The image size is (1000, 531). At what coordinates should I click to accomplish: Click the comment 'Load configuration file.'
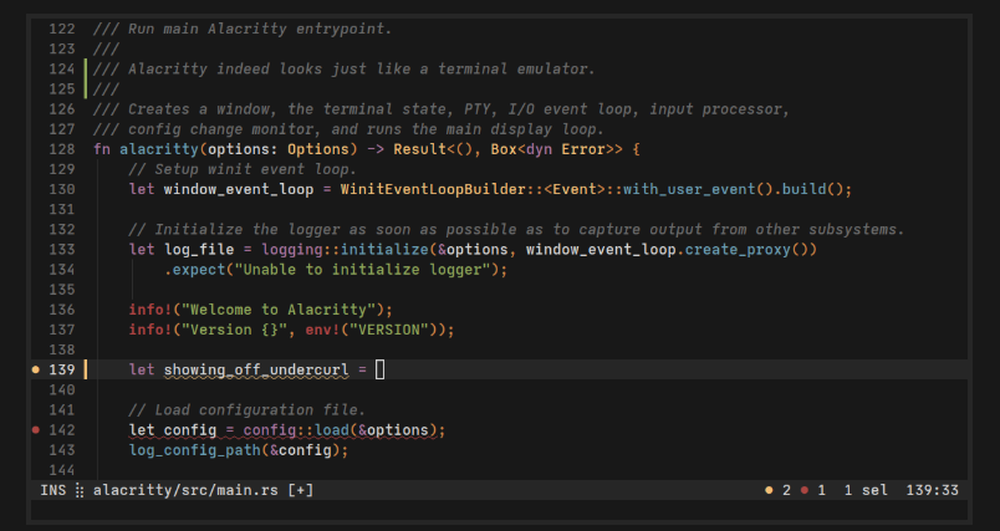click(247, 410)
